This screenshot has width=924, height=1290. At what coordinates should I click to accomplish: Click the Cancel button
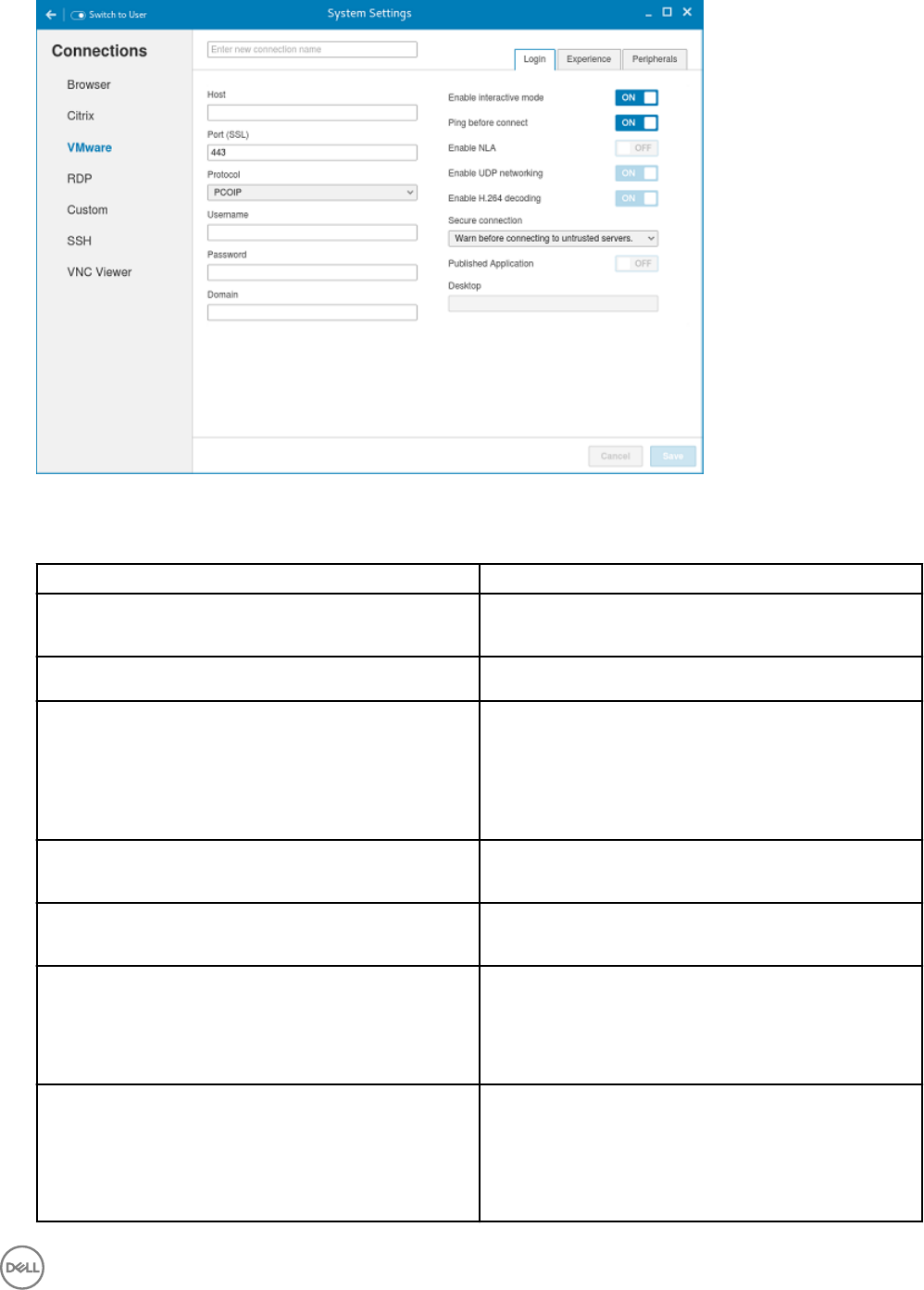tap(616, 457)
